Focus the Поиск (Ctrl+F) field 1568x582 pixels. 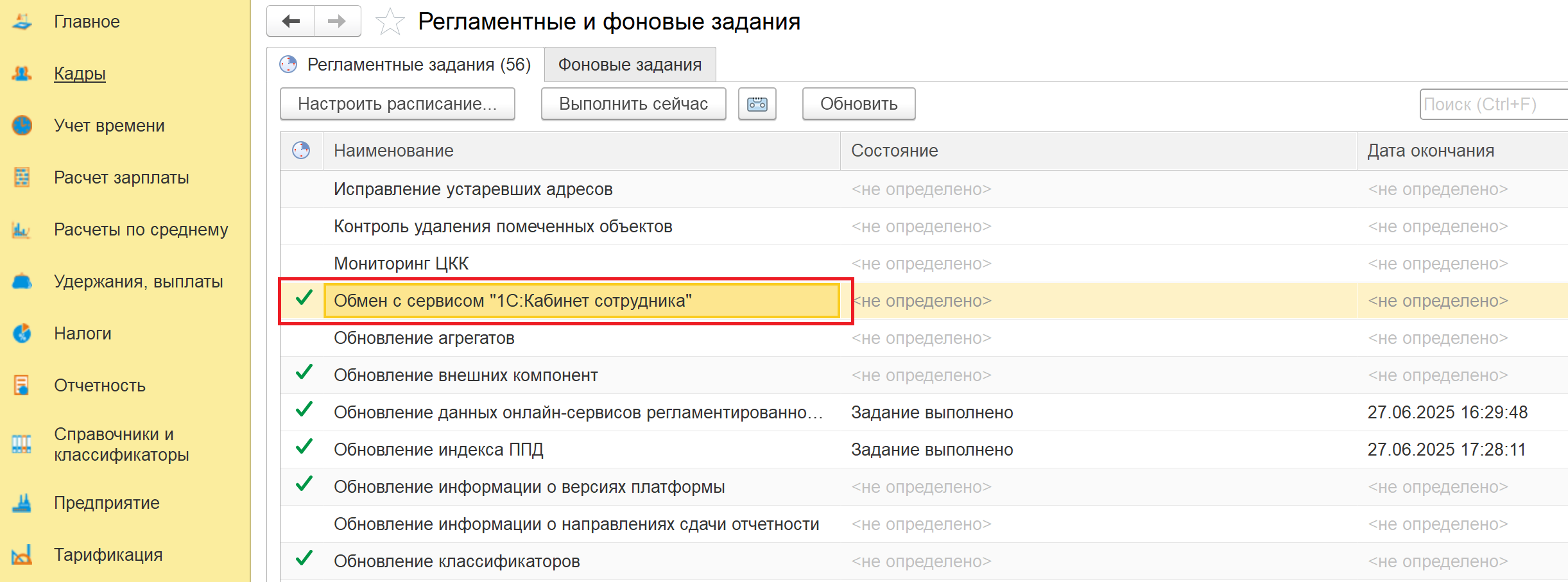click(x=1494, y=105)
